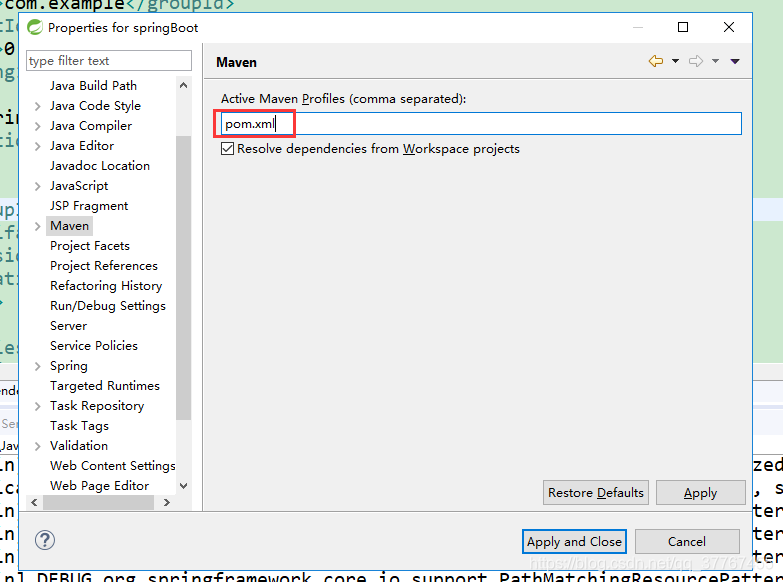The image size is (783, 582).
Task: Click the help question mark icon
Action: click(45, 540)
